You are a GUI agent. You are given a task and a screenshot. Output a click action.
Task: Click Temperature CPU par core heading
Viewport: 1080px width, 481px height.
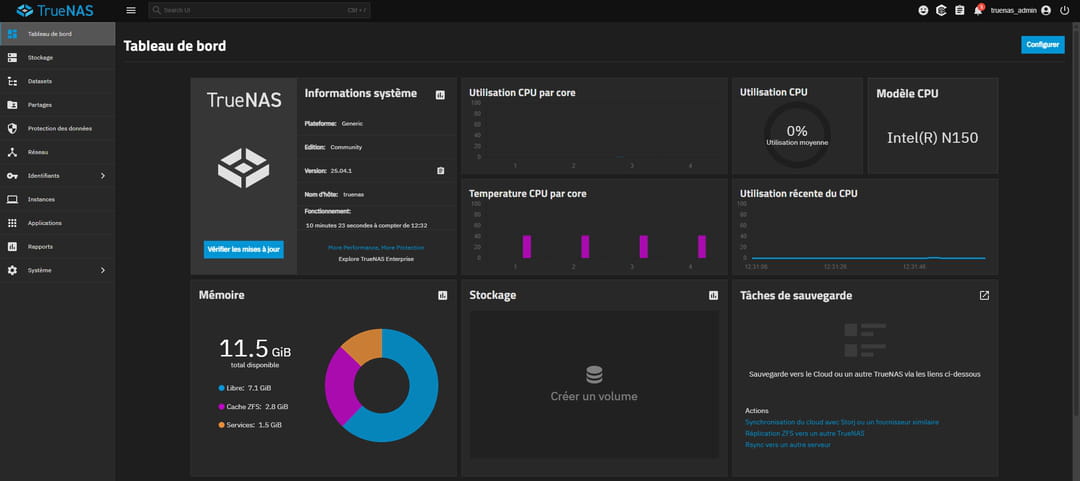[528, 194]
